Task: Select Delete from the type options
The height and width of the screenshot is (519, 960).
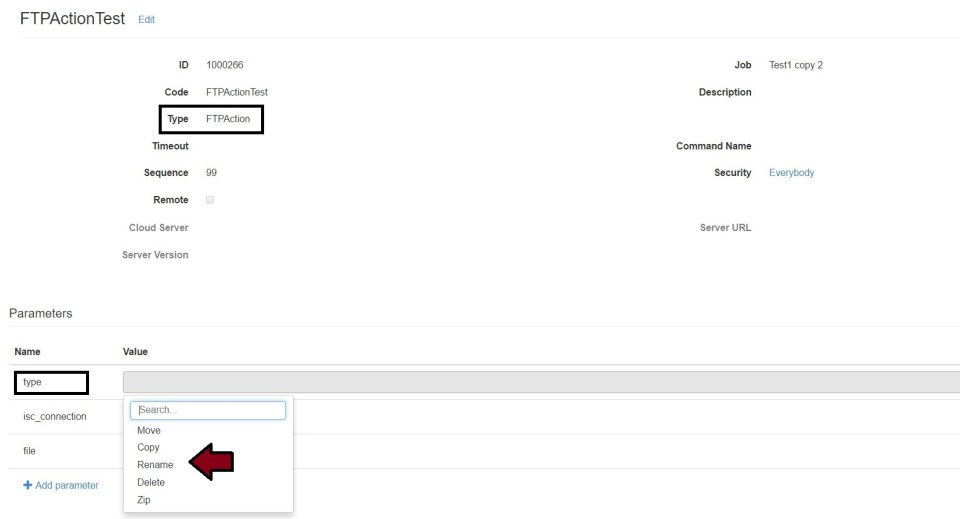Action: pos(151,482)
